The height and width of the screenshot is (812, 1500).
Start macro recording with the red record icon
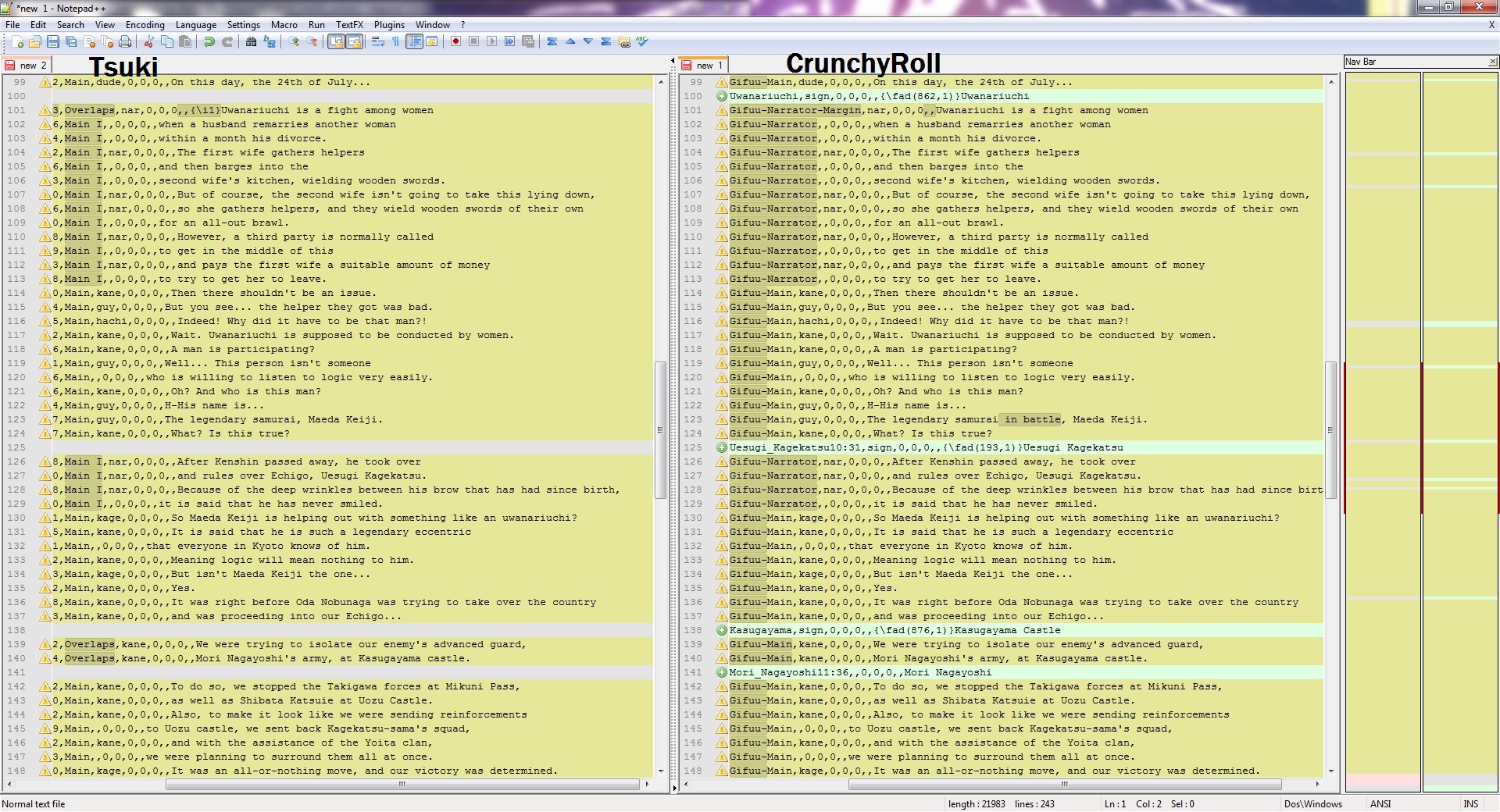coord(455,42)
